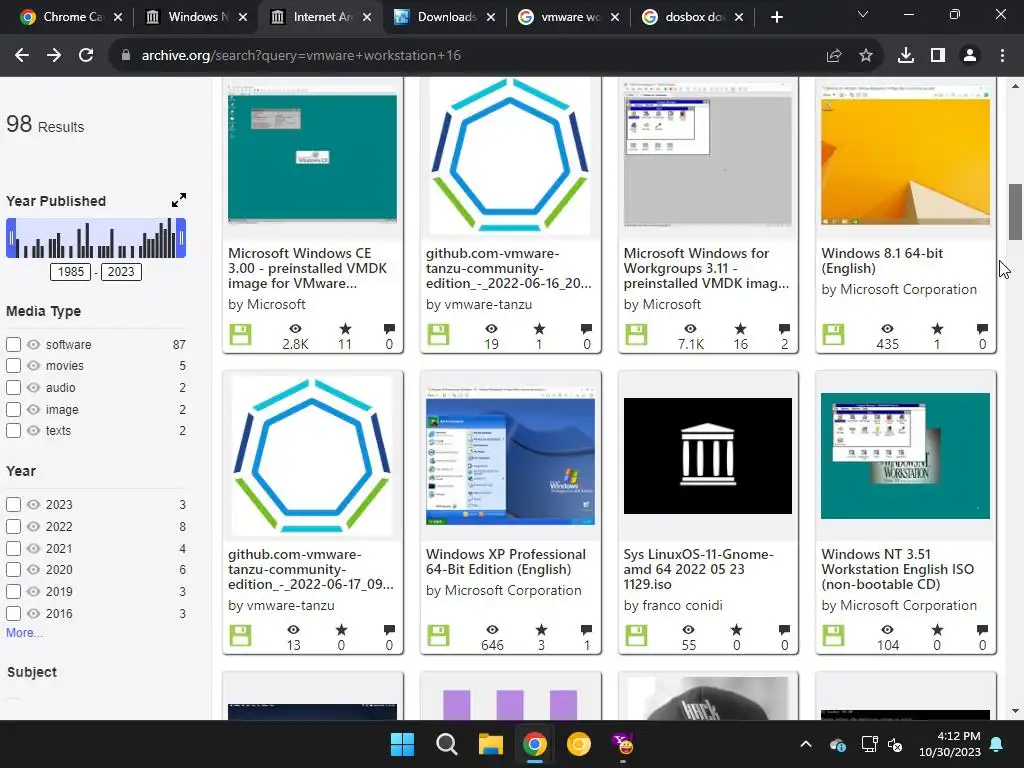This screenshot has width=1024, height=768.
Task: Click favorites star on Windows 8.1 64-bit card
Action: click(937, 328)
